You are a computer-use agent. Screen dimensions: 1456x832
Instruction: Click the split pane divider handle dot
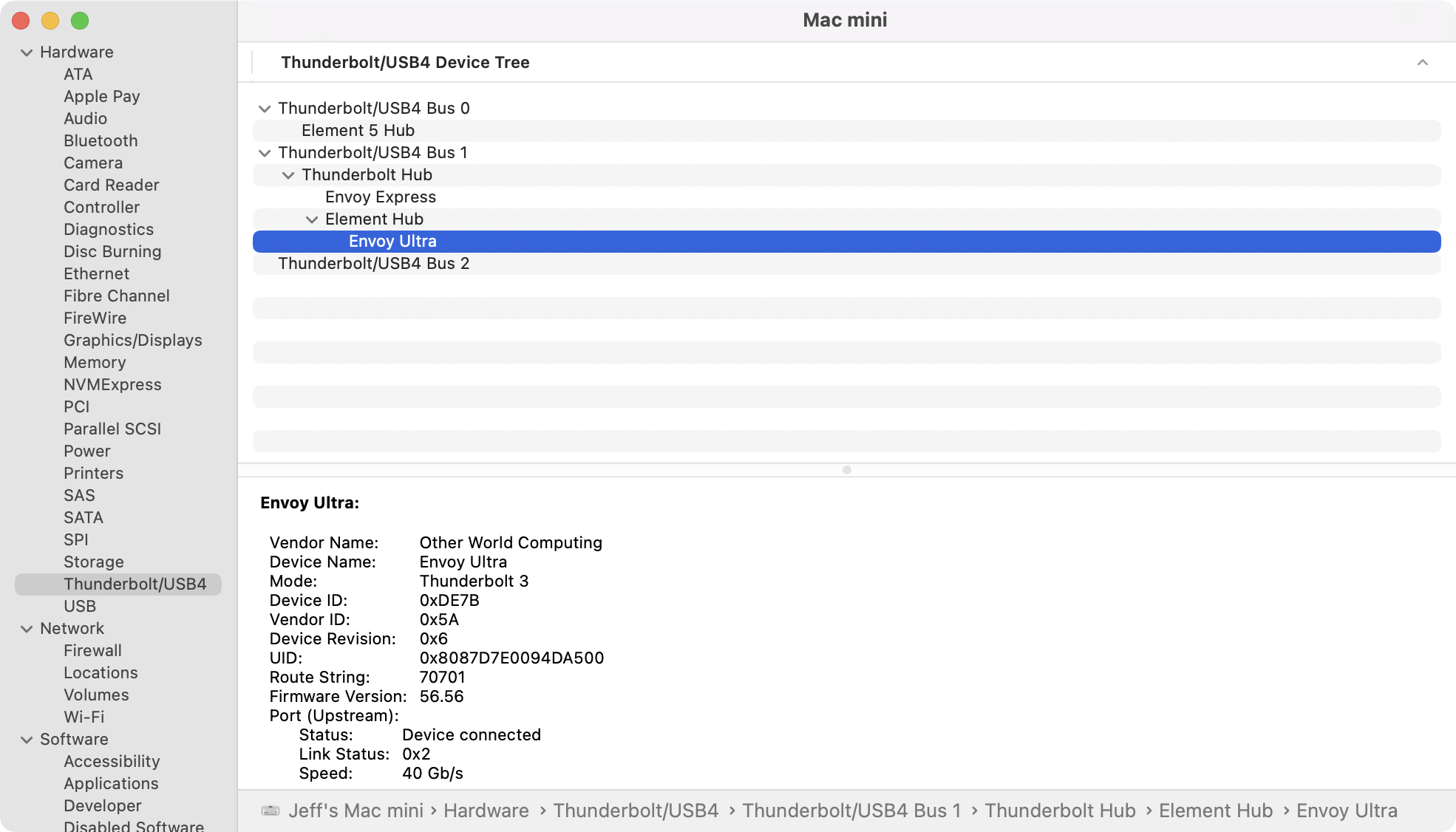846,470
